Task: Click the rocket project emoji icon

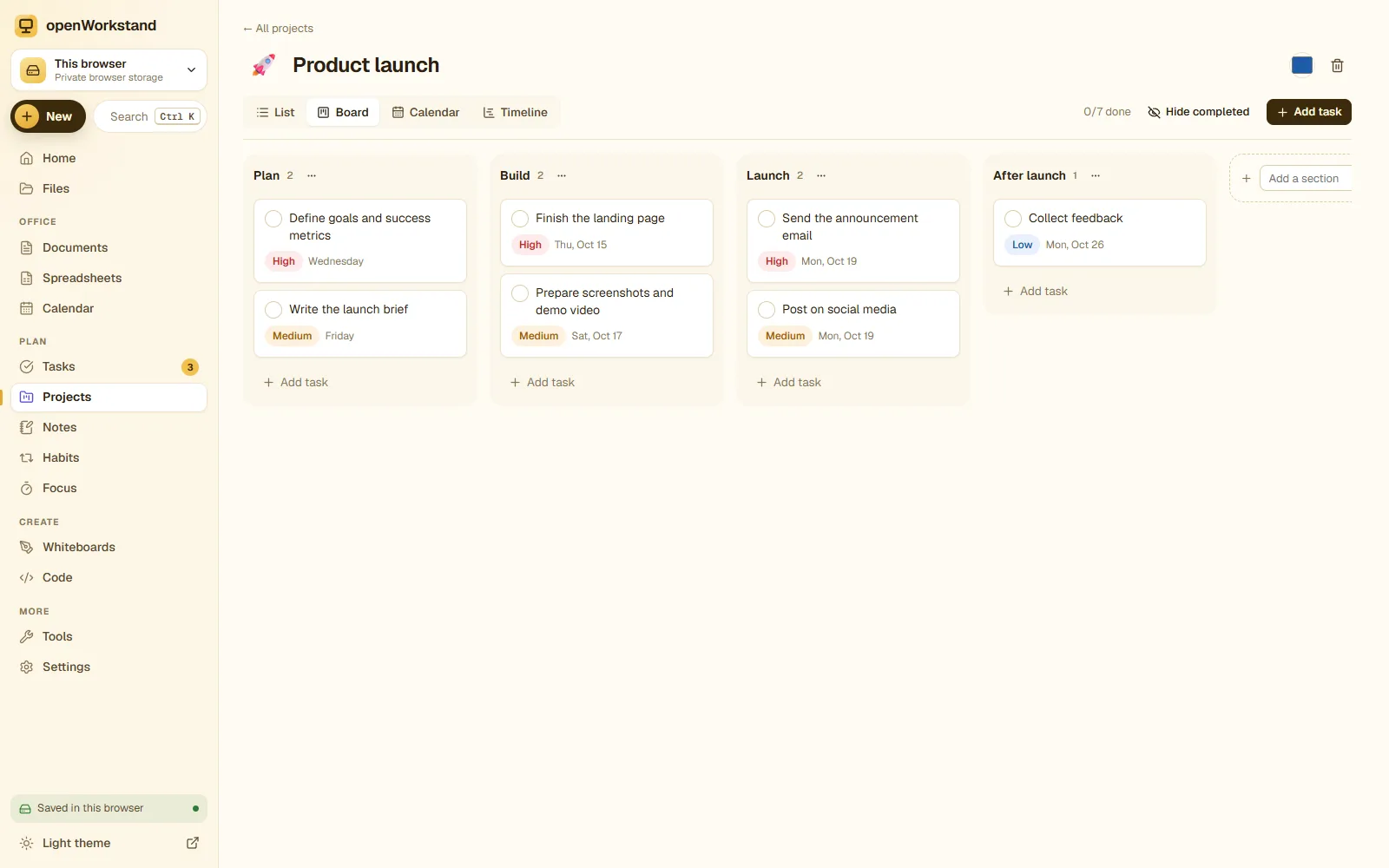Action: pyautogui.click(x=264, y=65)
